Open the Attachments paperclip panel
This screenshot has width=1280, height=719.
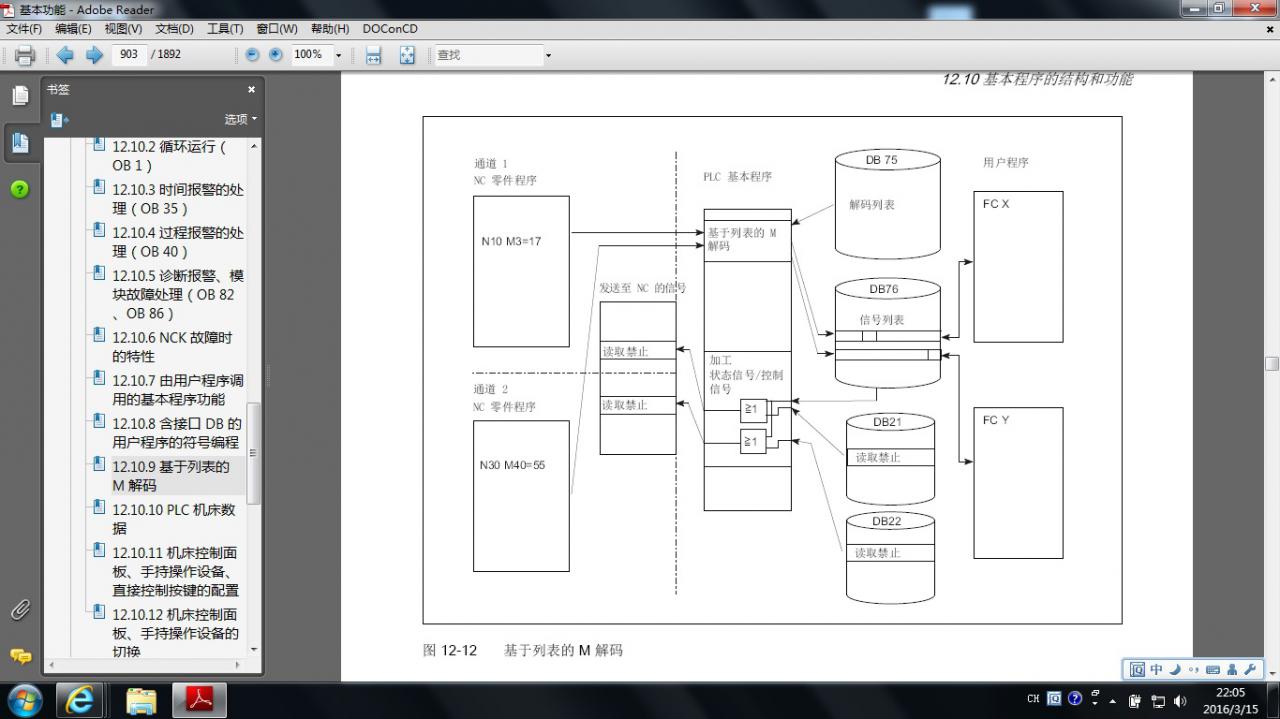[20, 609]
